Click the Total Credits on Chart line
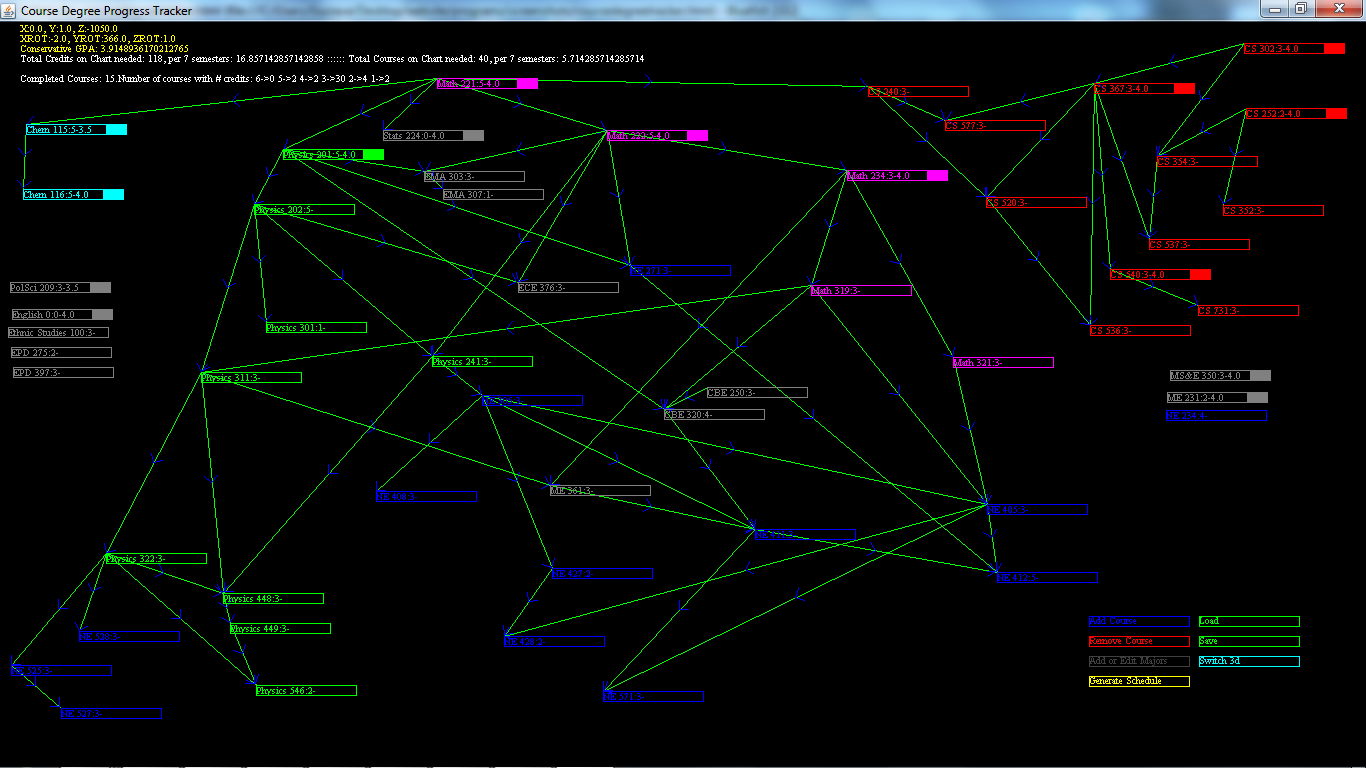Image resolution: width=1366 pixels, height=768 pixels. click(332, 59)
